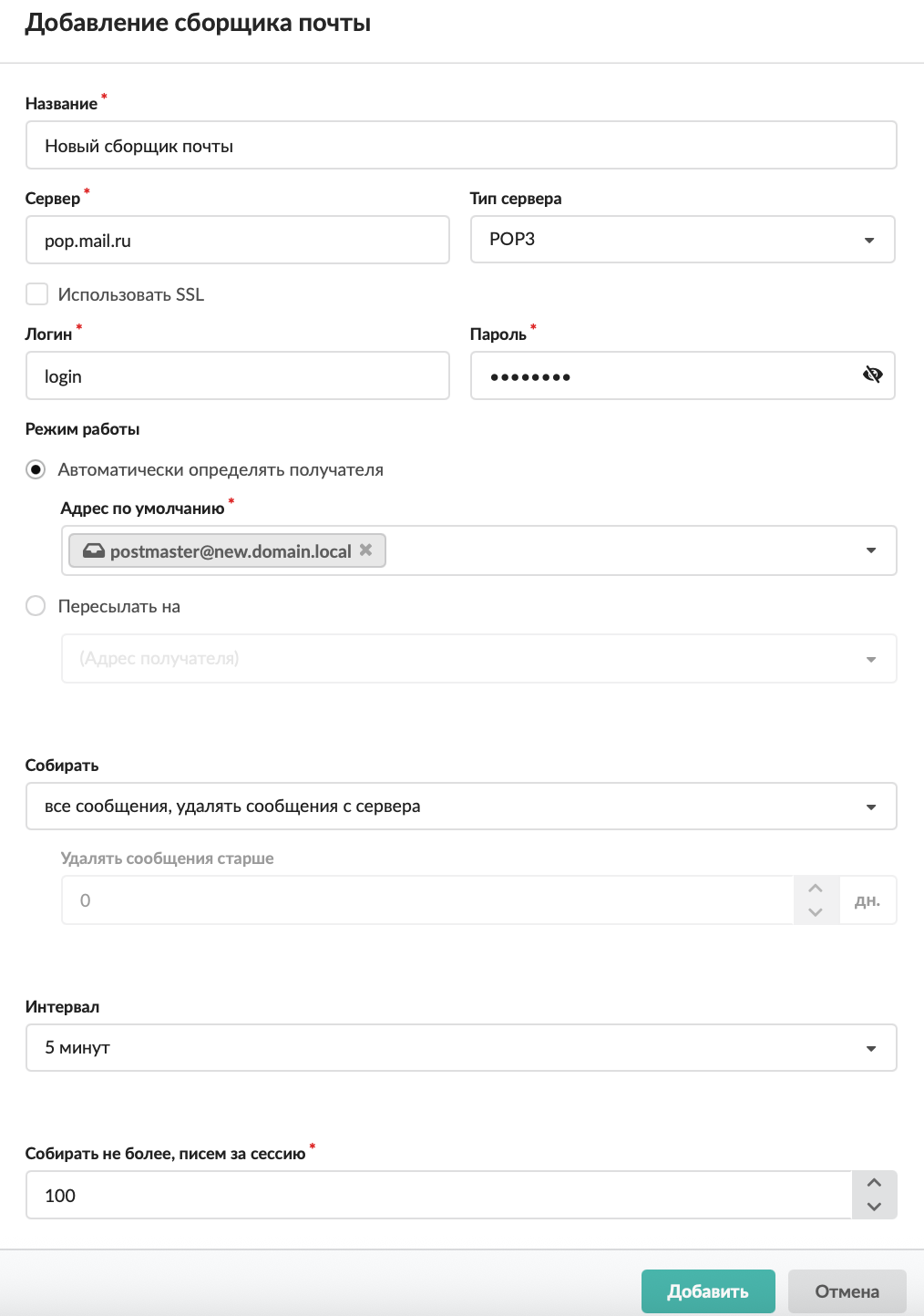Decrease the messages per session value
The width and height of the screenshot is (924, 1316).
tap(874, 1207)
